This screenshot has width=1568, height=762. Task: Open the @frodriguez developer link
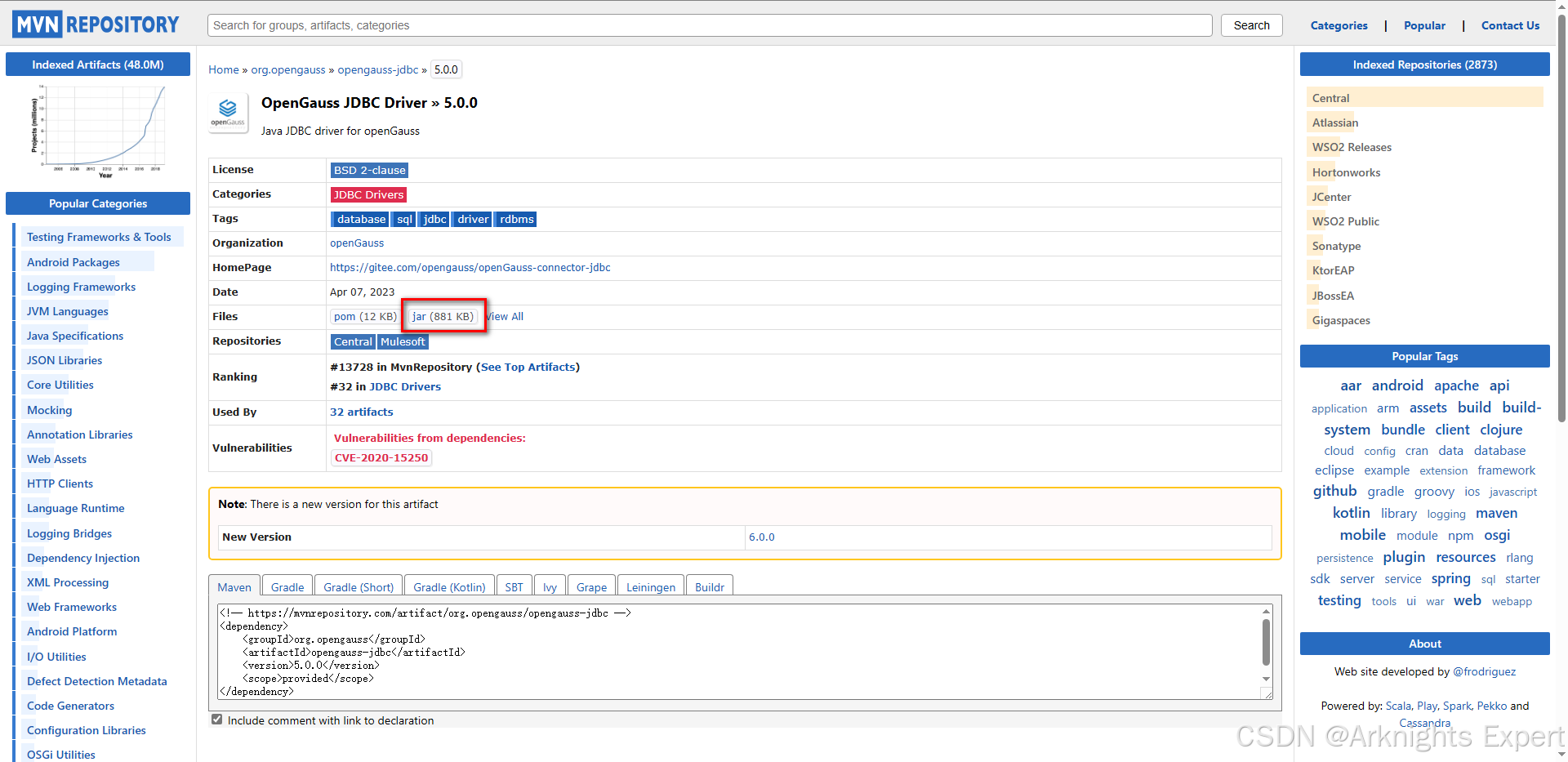pos(1484,671)
